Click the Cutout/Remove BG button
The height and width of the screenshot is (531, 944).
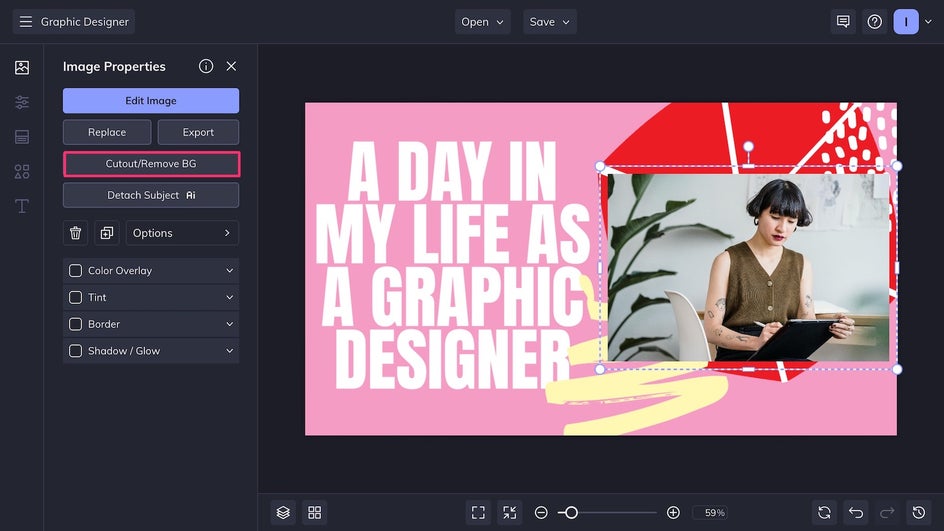[x=151, y=164]
